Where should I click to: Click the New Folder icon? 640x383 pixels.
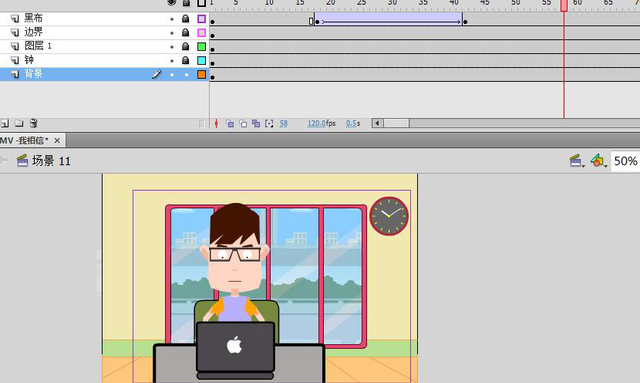[x=19, y=123]
